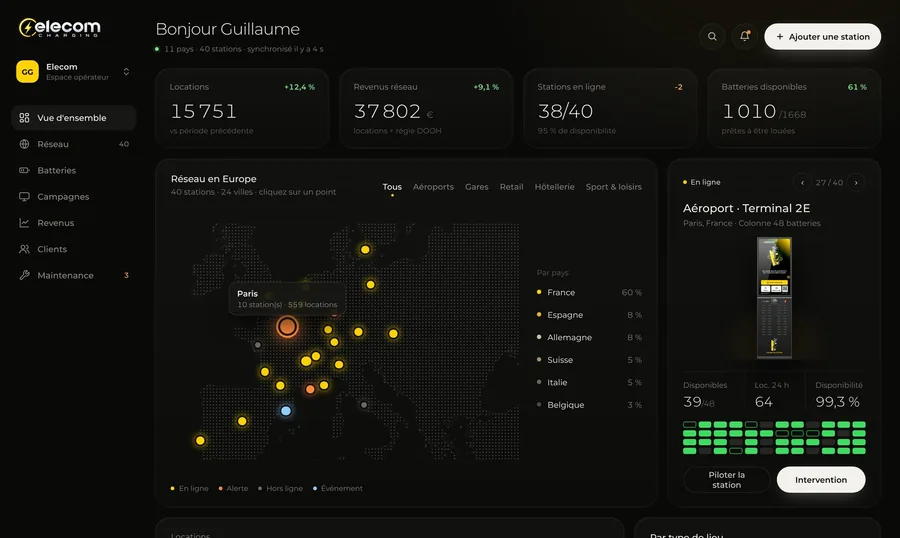Screen dimensions: 900x538
Task: Click the Campagnes monitor icon
Action: (24, 196)
